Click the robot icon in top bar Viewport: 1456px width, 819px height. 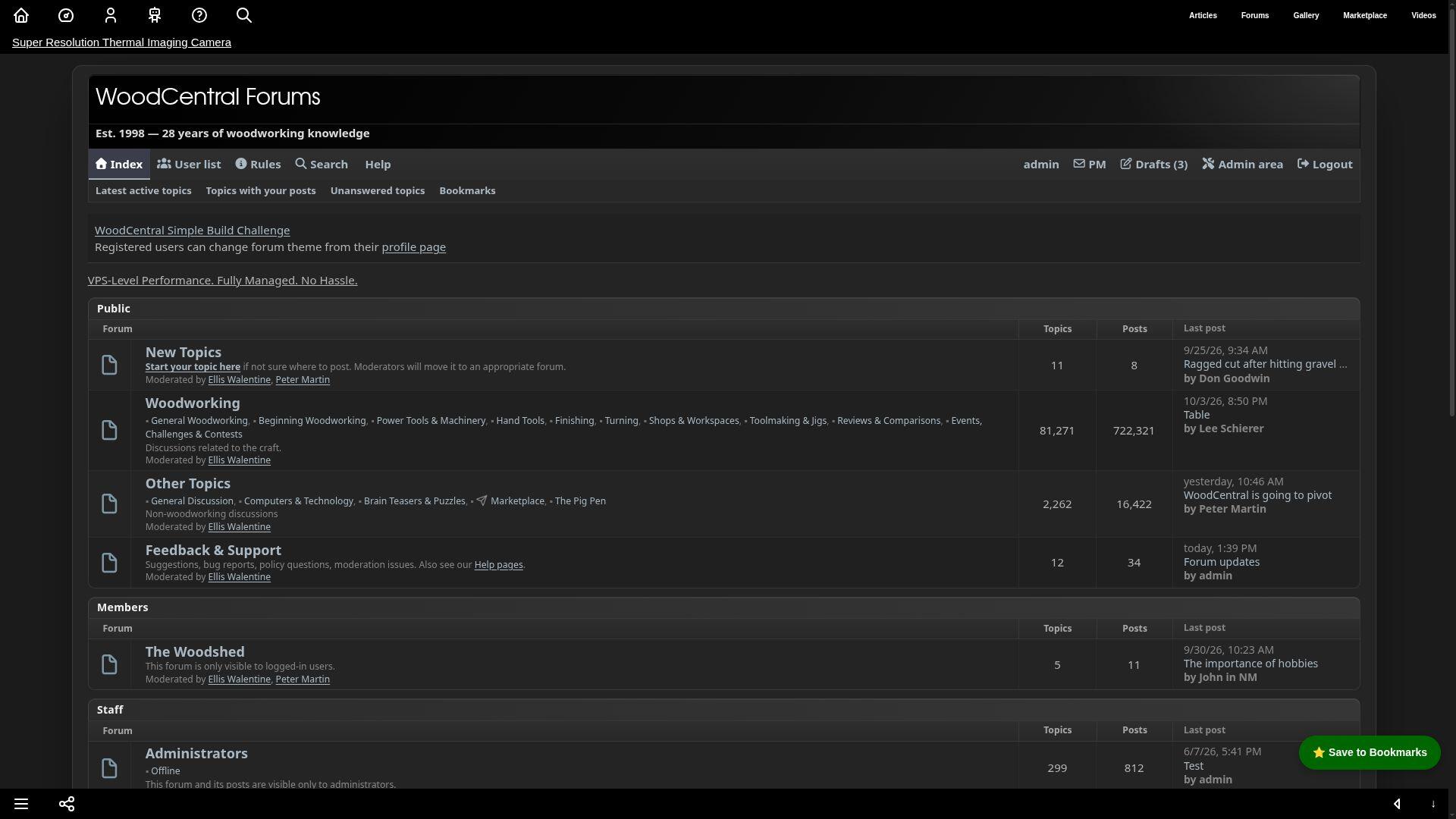(x=155, y=15)
